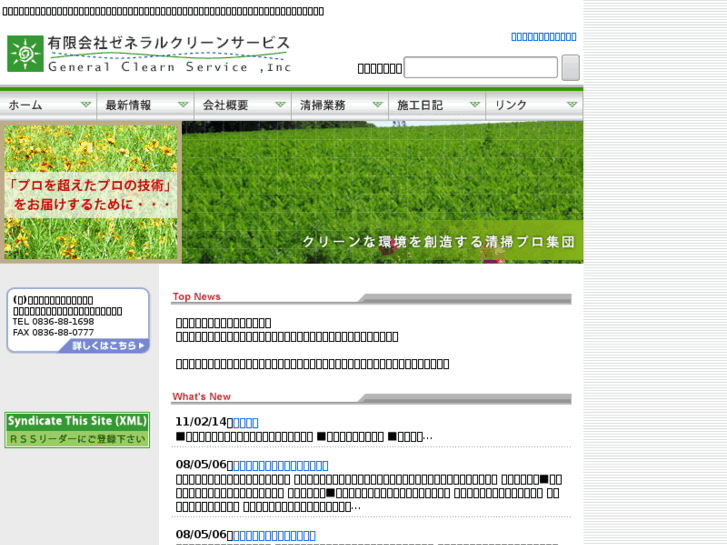Click the gray search submit button

coord(571,68)
